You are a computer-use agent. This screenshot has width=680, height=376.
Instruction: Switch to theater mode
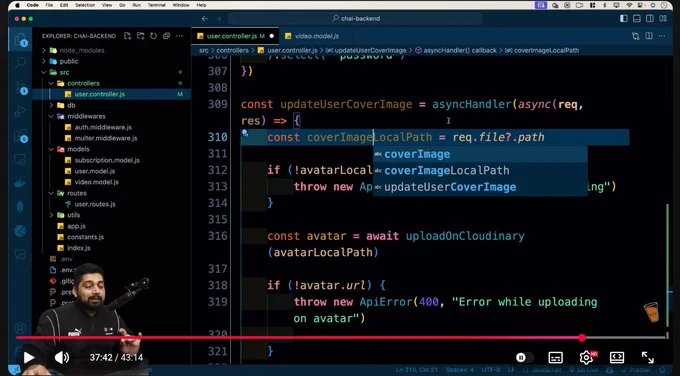pos(617,357)
